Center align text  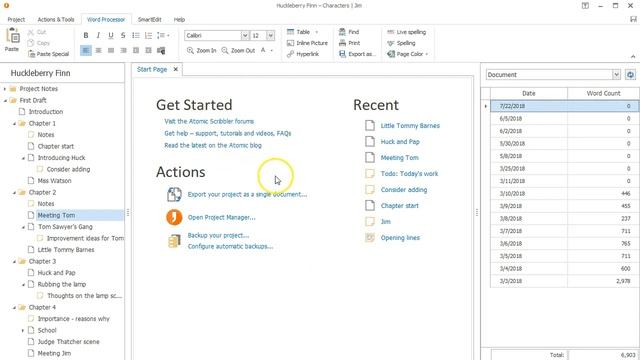click(x=98, y=51)
